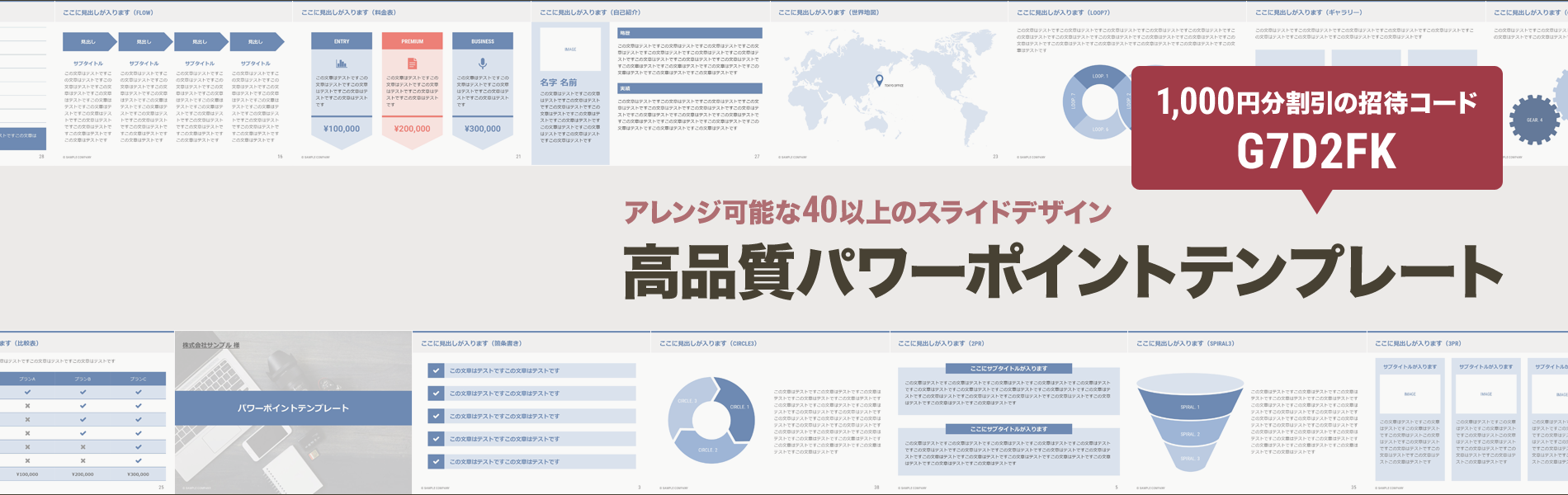The width and height of the screenshot is (1568, 495).
Task: Open the 料金表 pricing slide thumbnail
Action: tap(412, 83)
